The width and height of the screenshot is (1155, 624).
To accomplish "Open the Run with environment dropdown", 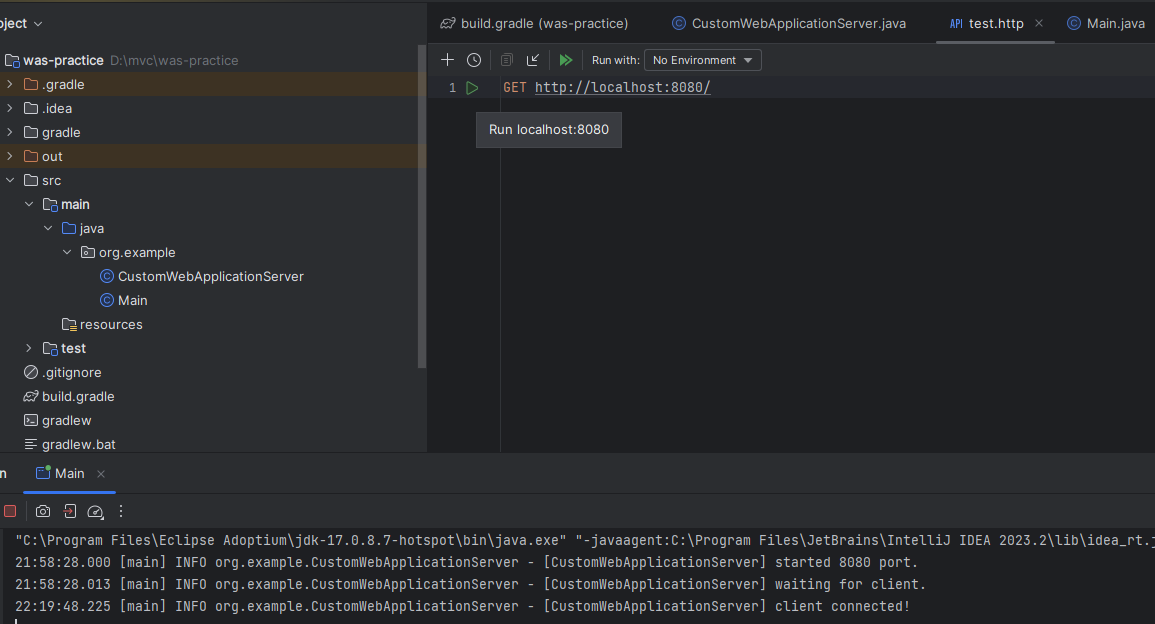I will pyautogui.click(x=703, y=60).
